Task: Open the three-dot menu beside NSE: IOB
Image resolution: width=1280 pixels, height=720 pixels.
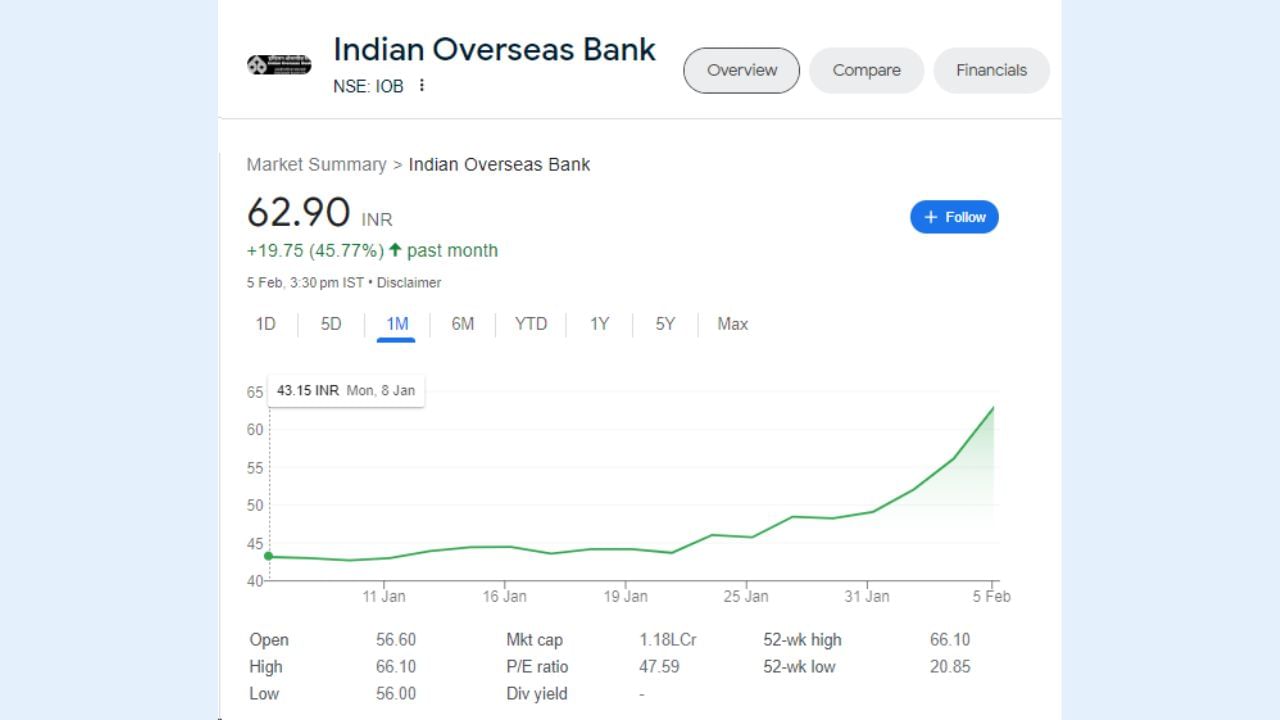Action: (422, 86)
